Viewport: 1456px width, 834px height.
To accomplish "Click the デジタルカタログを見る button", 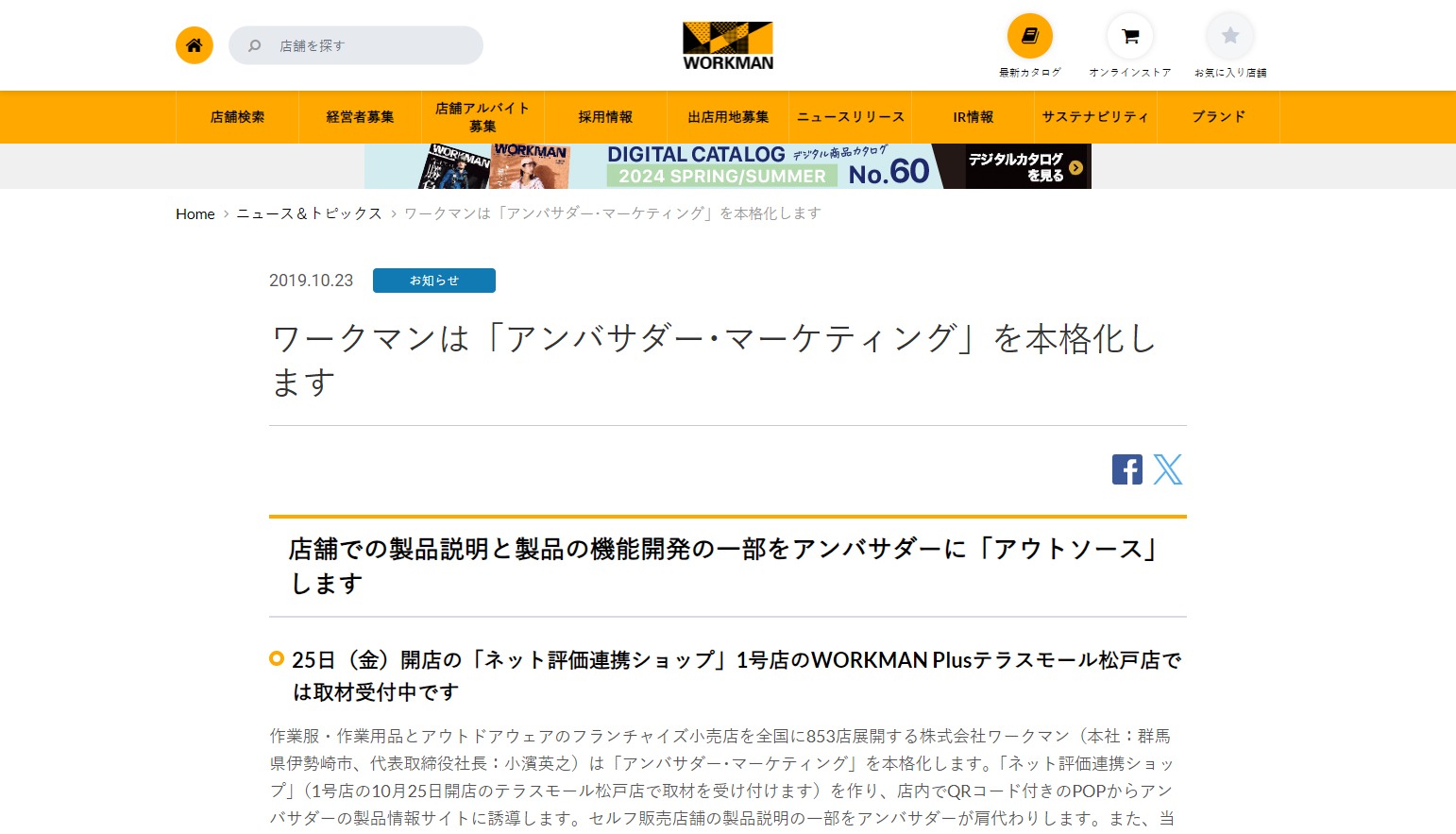I will [x=1024, y=167].
